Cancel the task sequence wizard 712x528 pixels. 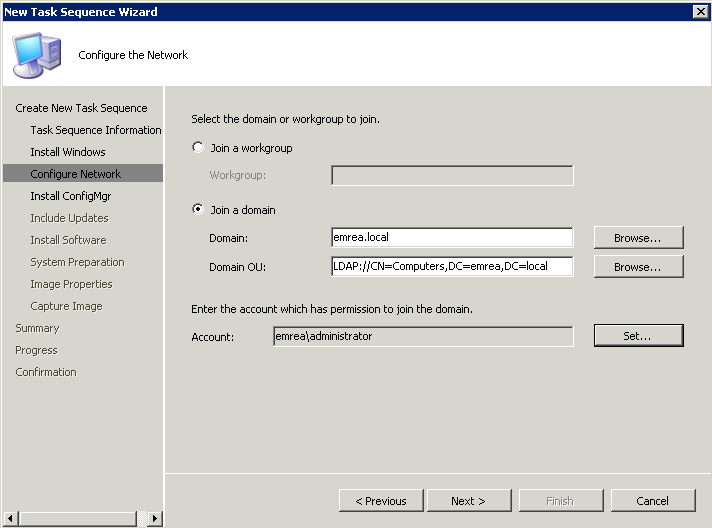pos(653,501)
